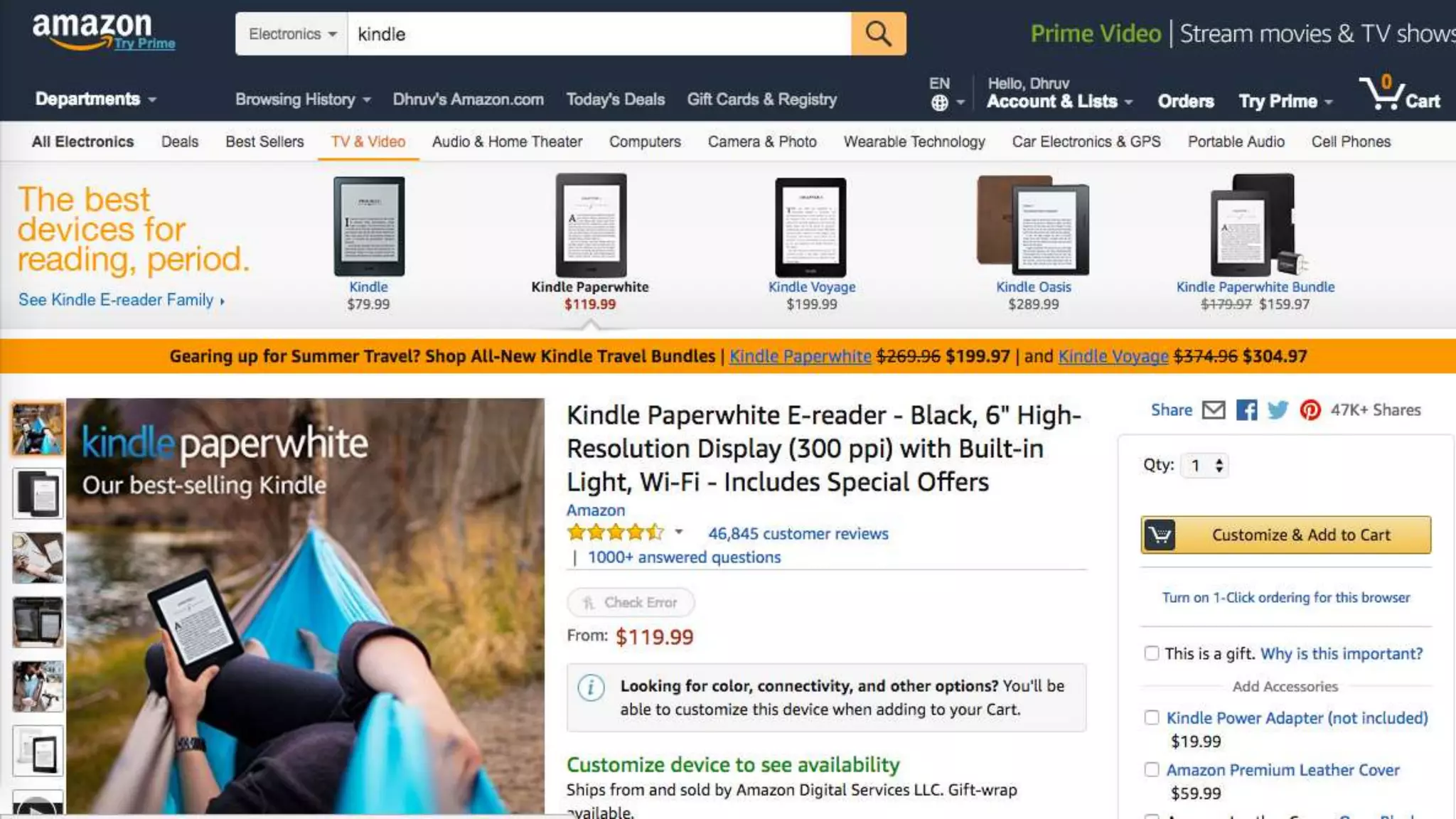
Task: Click the Amazon logo
Action: 103,32
